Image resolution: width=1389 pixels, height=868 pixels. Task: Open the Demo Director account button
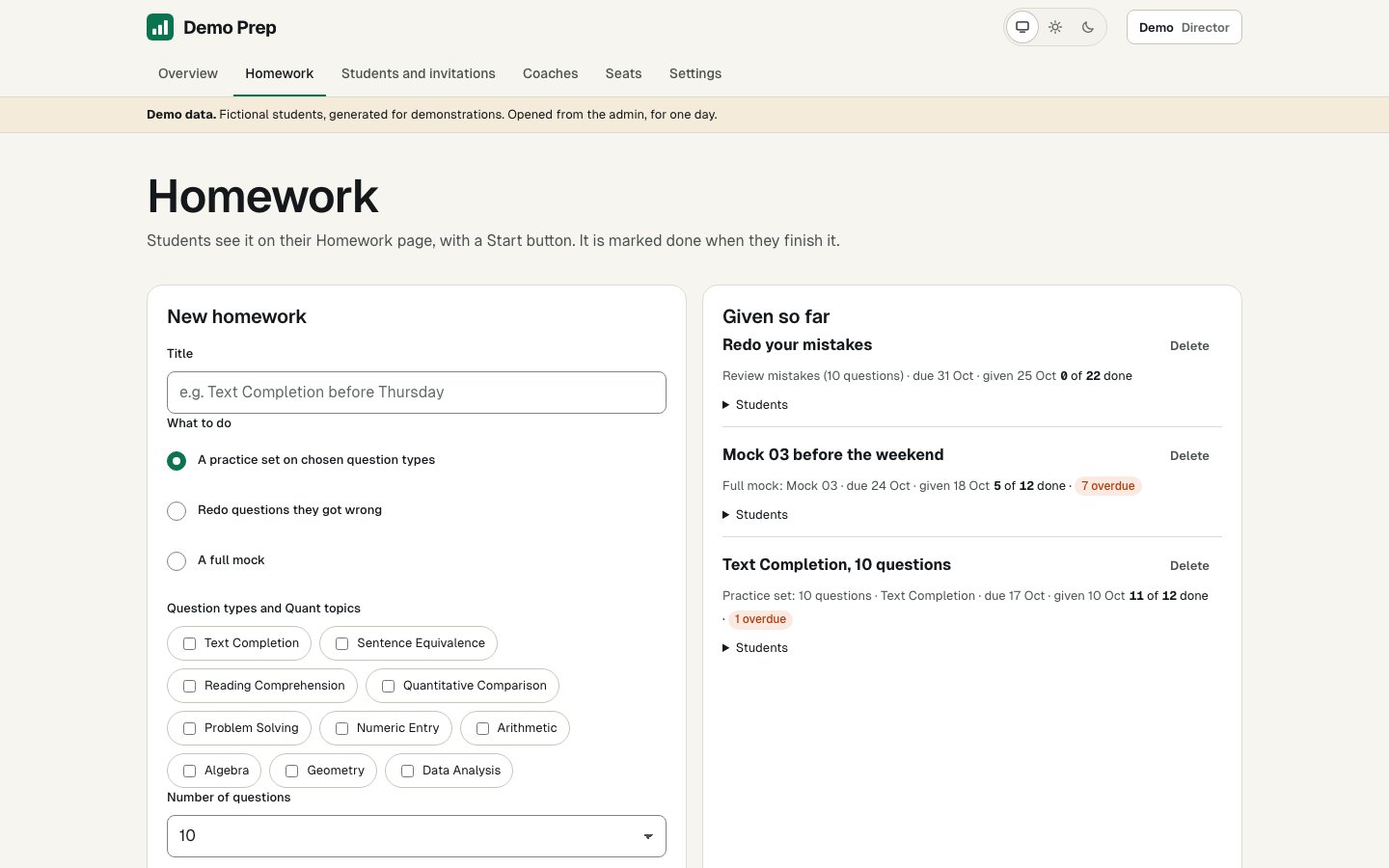pyautogui.click(x=1185, y=27)
